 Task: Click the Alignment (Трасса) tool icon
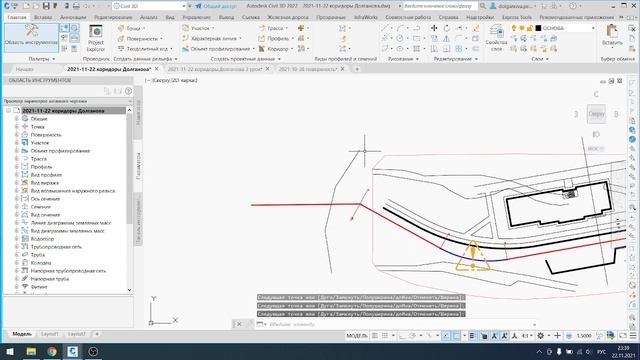click(262, 28)
